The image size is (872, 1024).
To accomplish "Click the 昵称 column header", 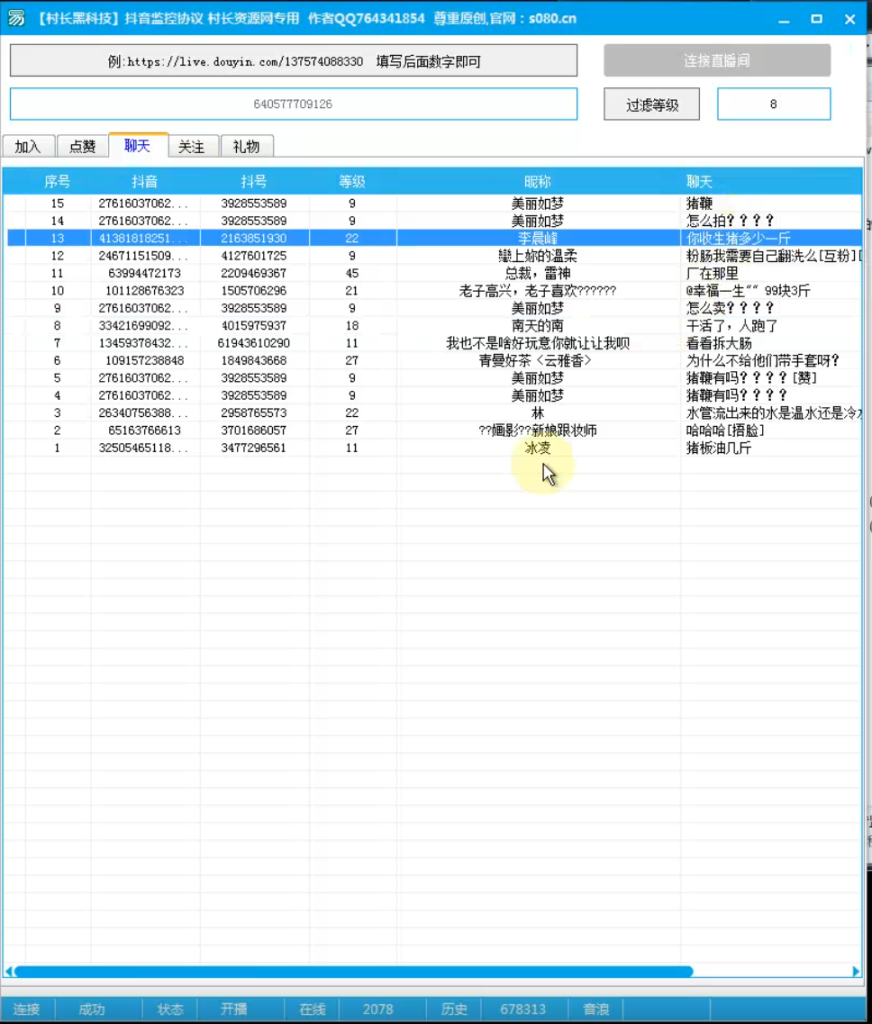I will click(x=538, y=182).
